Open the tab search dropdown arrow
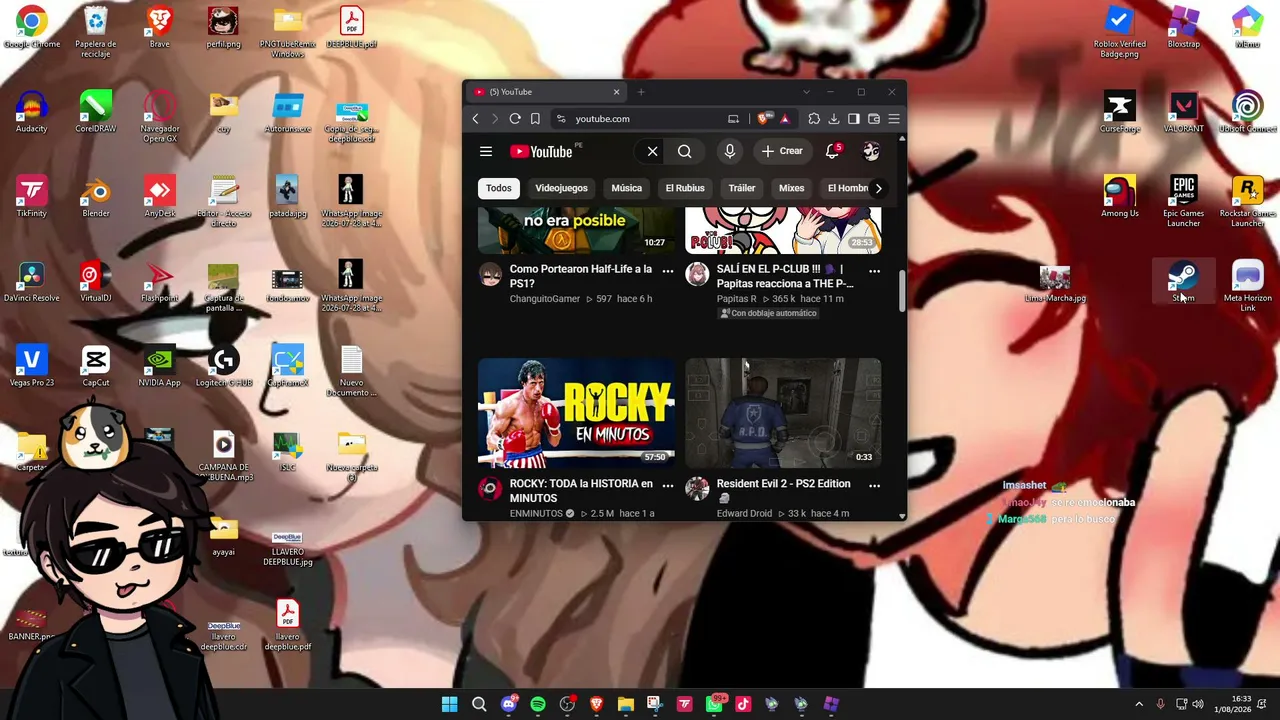 806,92
